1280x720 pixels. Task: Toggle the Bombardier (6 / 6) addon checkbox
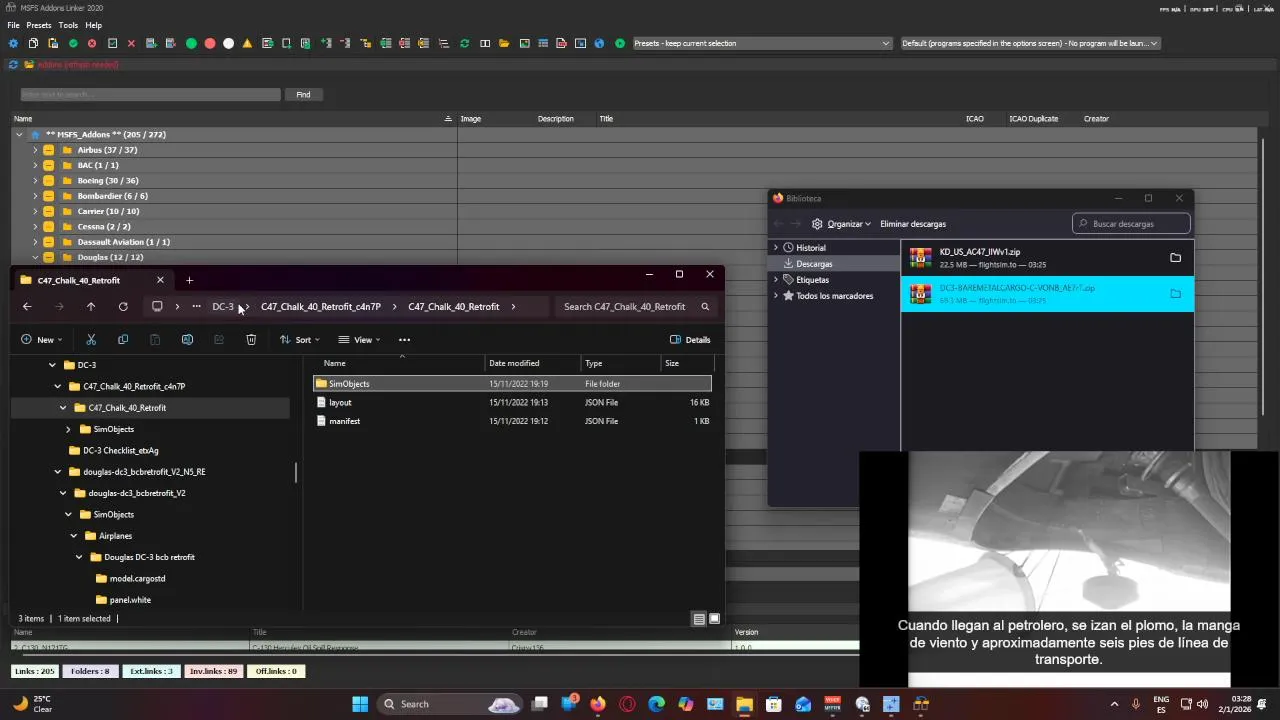[x=48, y=196]
